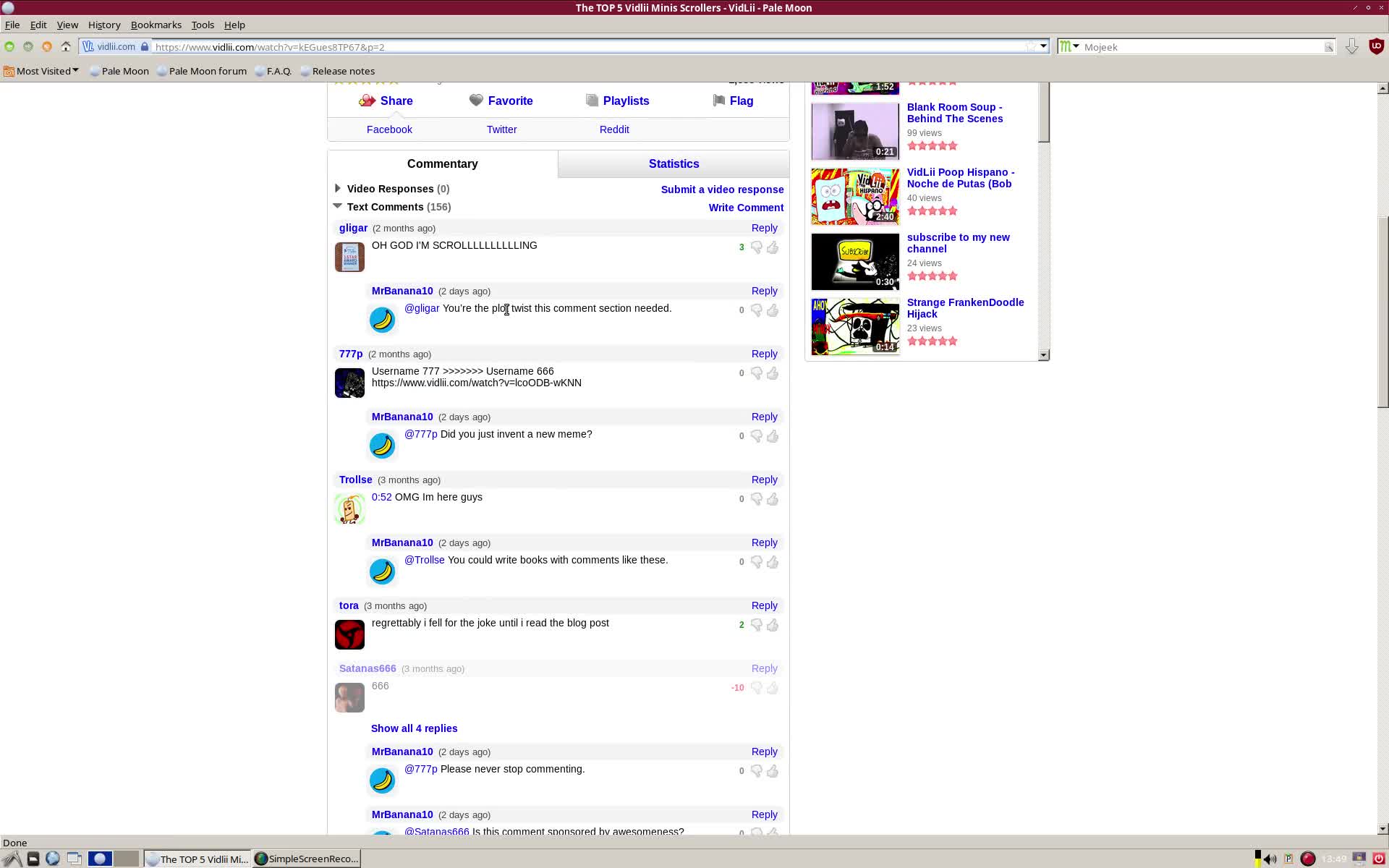Image resolution: width=1389 pixels, height=868 pixels.
Task: Like MrBanana10's reply to @Trollse
Action: 773,562
